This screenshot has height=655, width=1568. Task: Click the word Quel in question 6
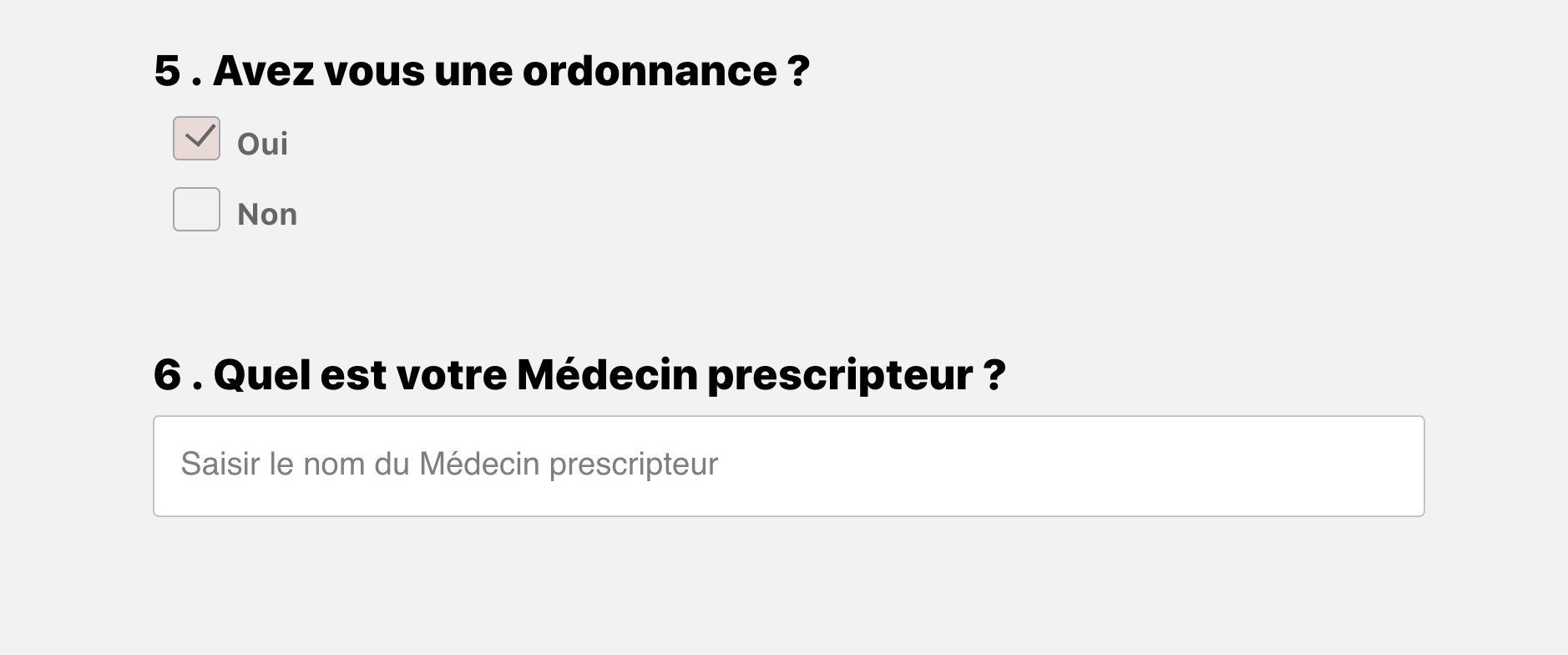pyautogui.click(x=262, y=374)
